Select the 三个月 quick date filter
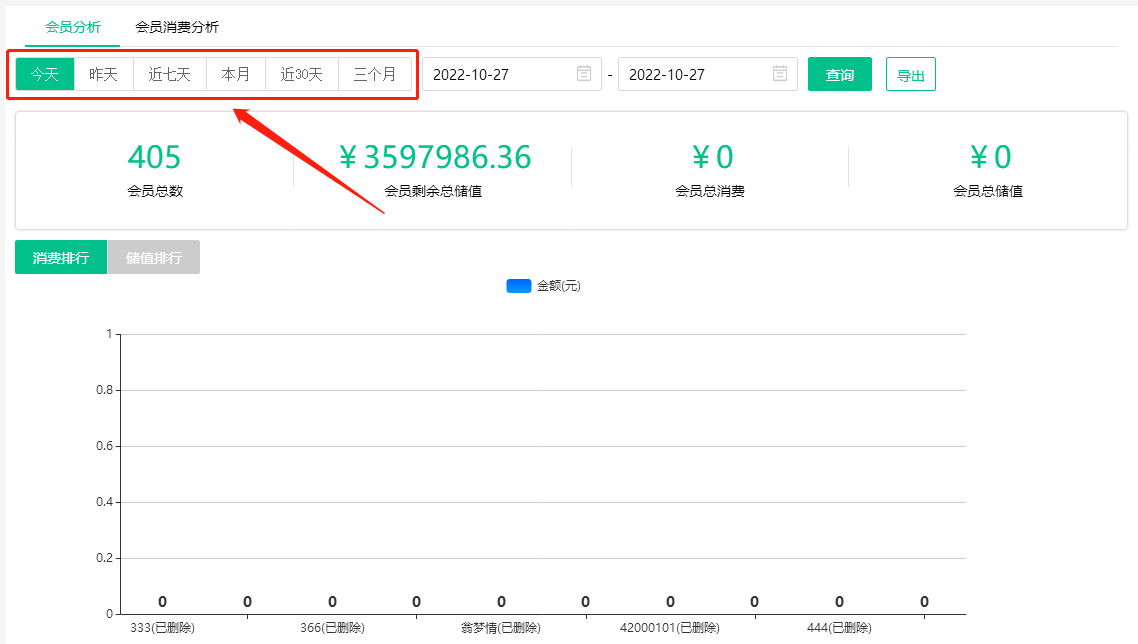 pyautogui.click(x=376, y=74)
